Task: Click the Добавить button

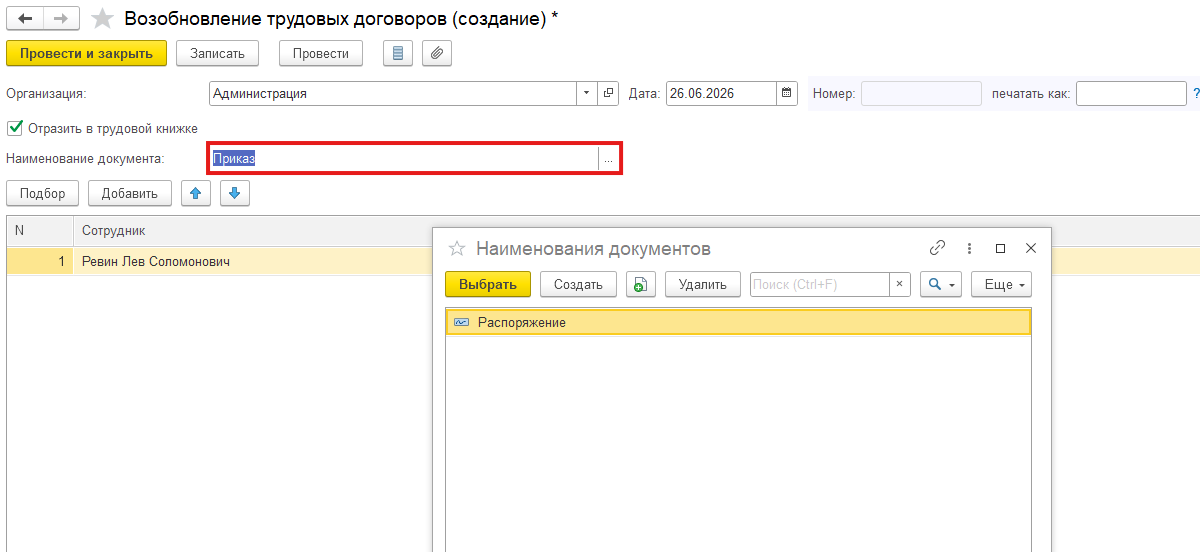Action: [130, 193]
